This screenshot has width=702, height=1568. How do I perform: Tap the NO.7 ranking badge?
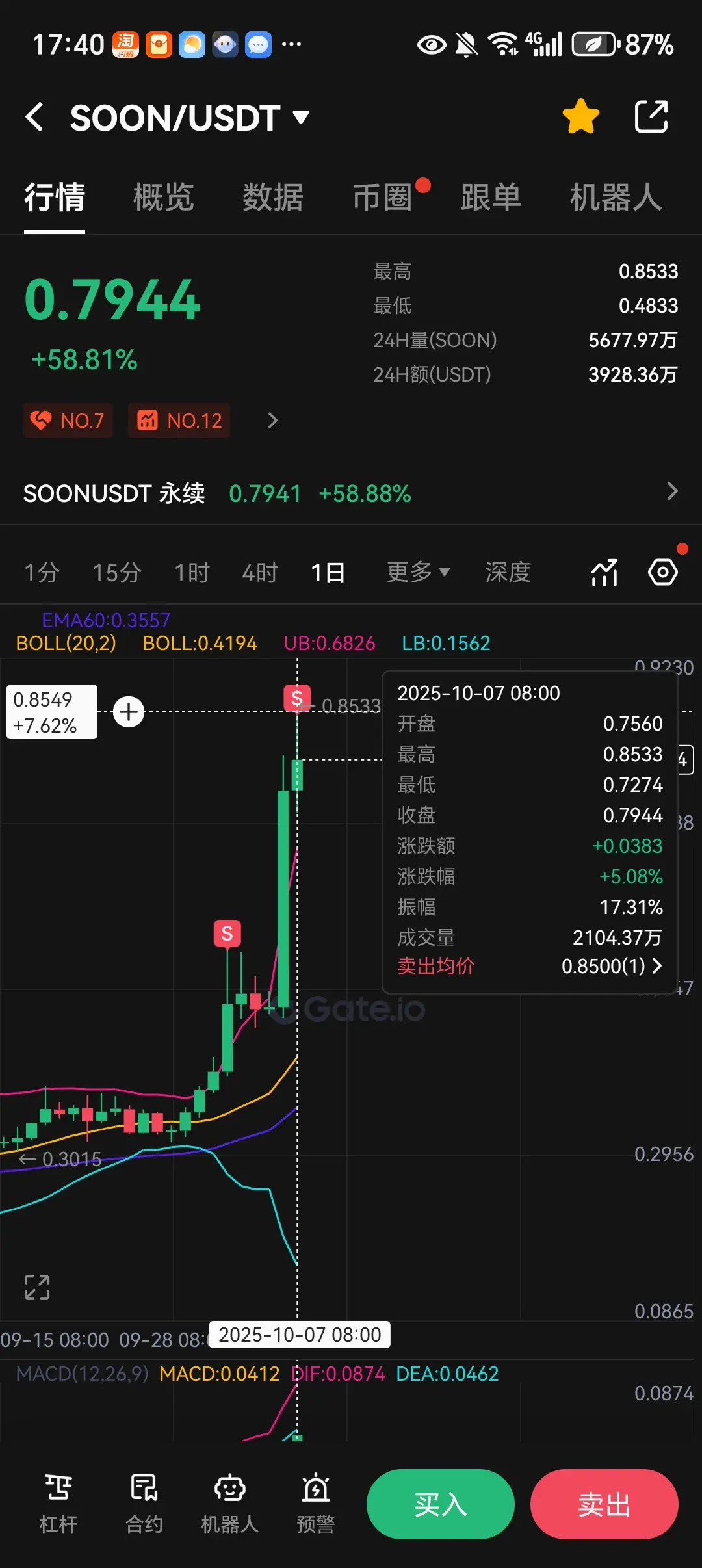click(x=68, y=420)
